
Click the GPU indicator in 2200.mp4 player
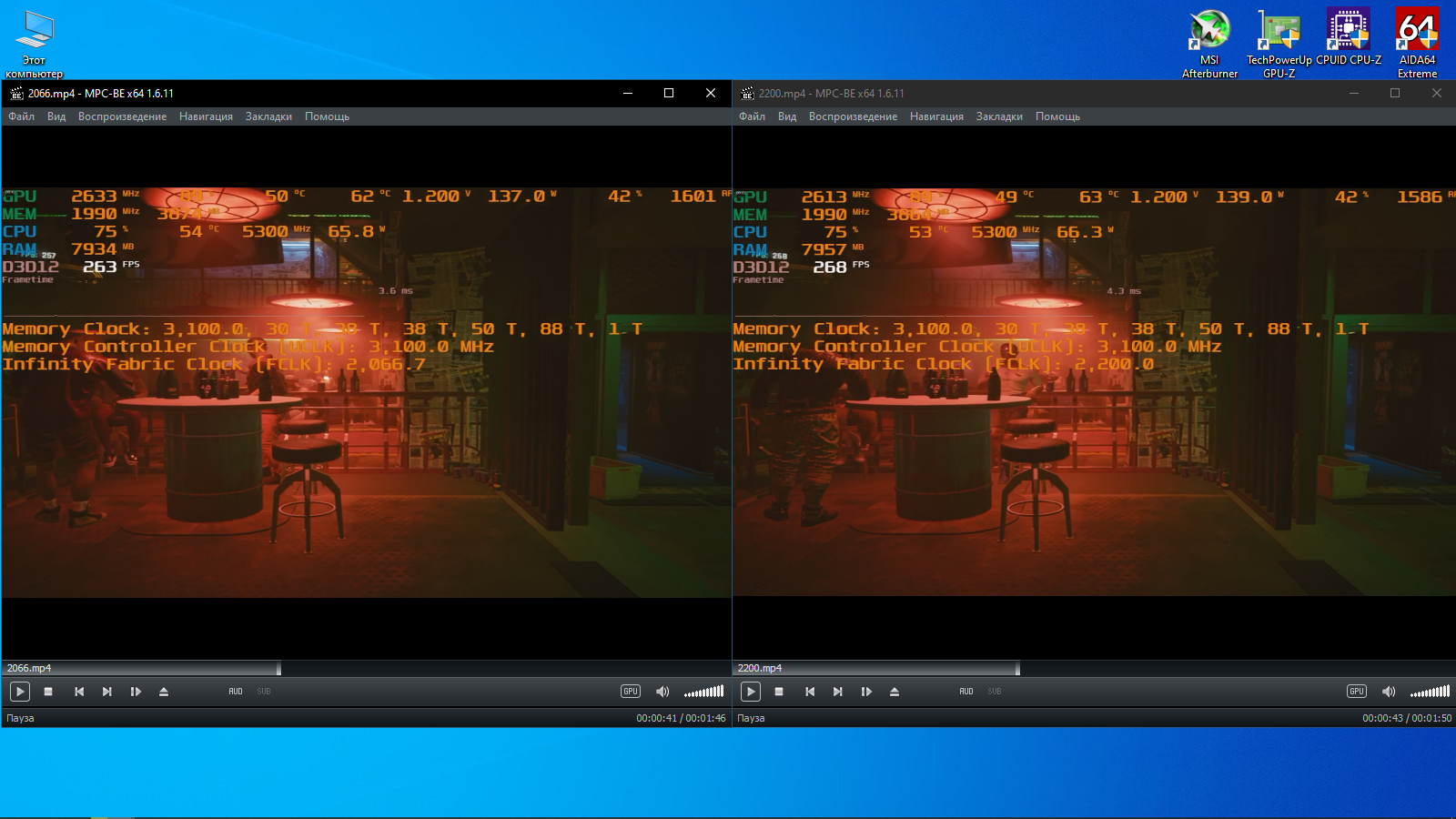pyautogui.click(x=1357, y=692)
